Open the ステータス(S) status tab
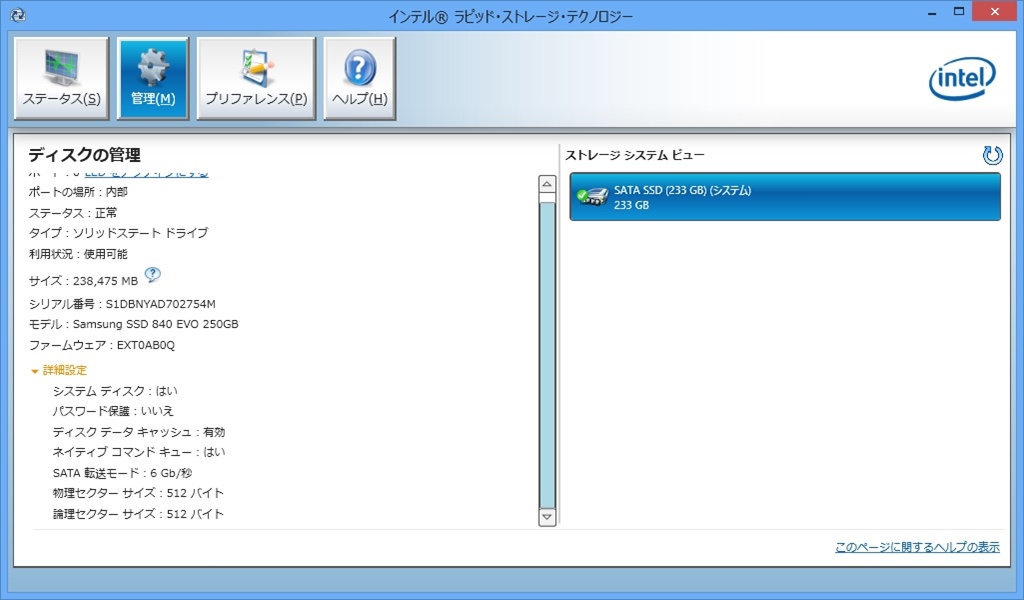Viewport: 1024px width, 600px height. (61, 78)
